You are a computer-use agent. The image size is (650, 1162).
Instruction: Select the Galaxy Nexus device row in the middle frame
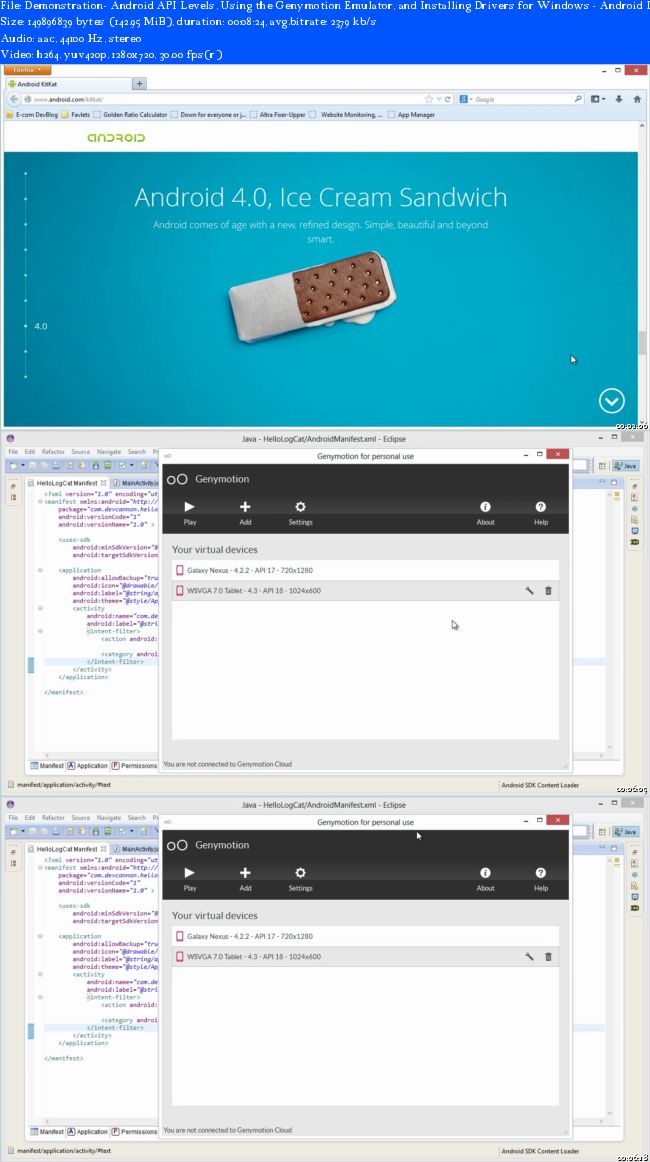365,570
